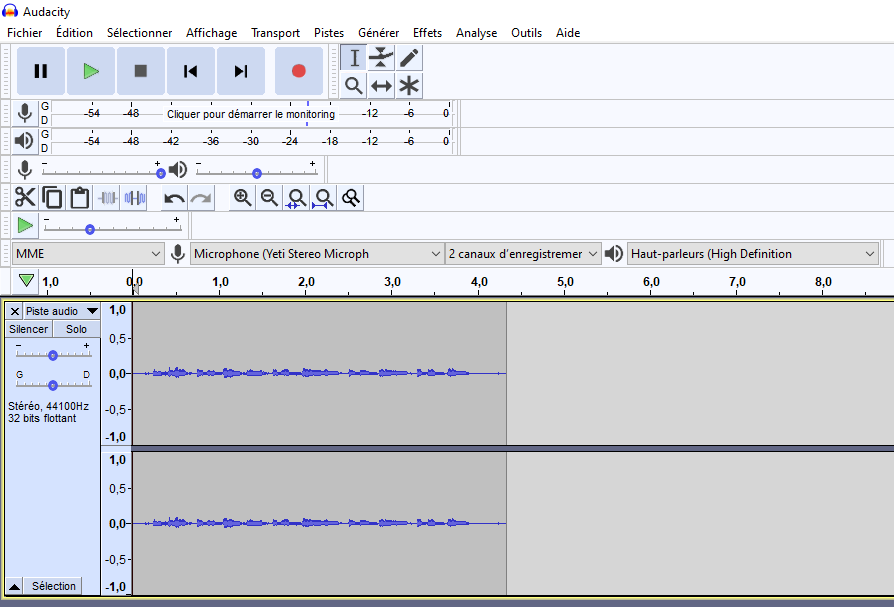Select the Draw pencil tool
This screenshot has height=607, width=894.
(x=409, y=58)
